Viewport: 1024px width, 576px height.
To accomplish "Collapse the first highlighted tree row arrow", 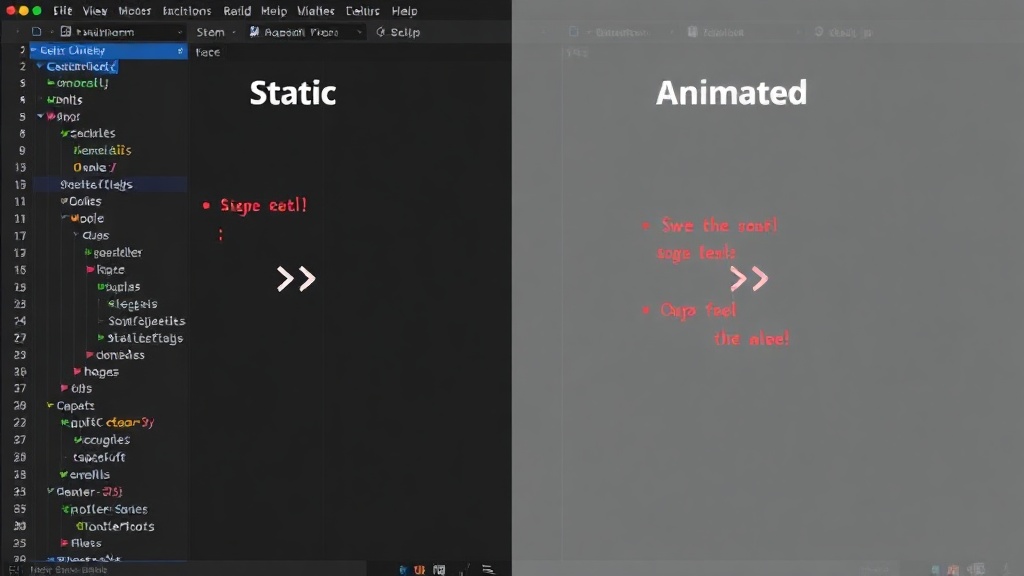I will click(34, 50).
